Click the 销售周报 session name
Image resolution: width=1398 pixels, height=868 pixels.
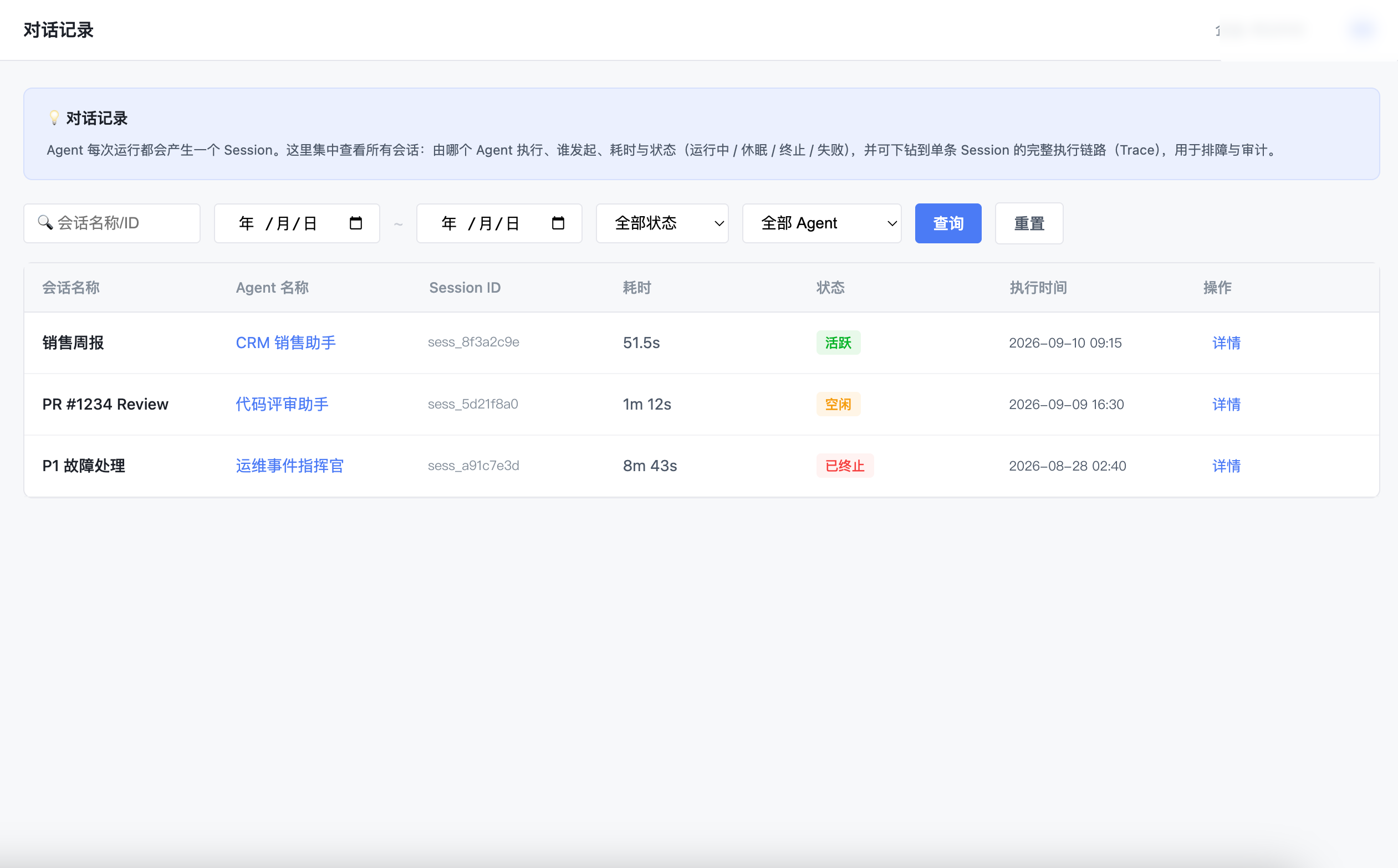(x=73, y=343)
